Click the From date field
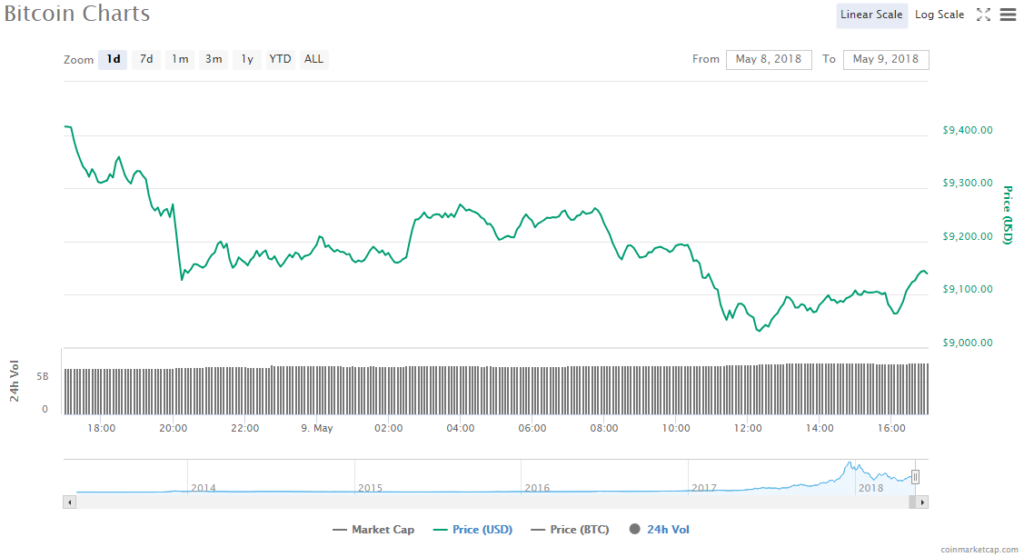Viewport: 1024px width, 557px height. [x=769, y=59]
